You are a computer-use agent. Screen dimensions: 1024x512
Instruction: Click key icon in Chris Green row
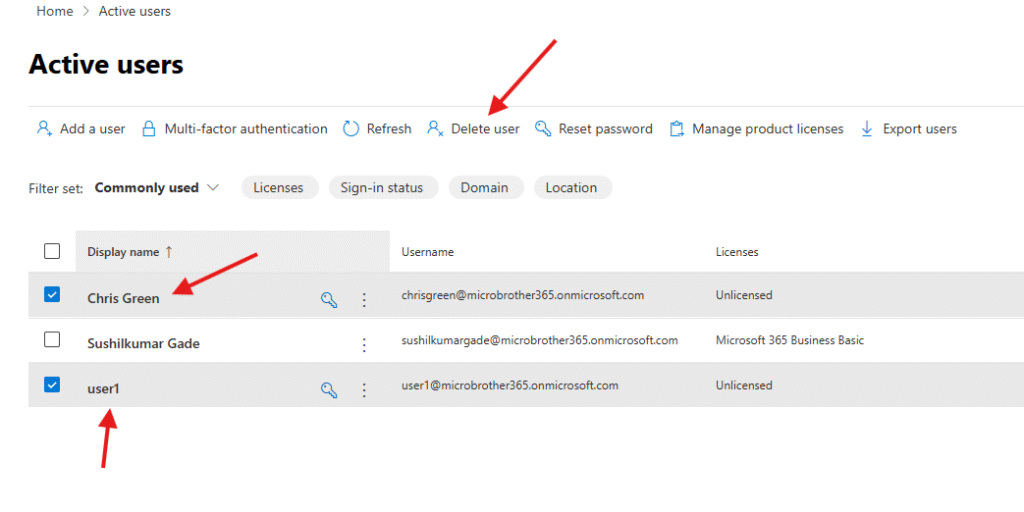coord(328,299)
